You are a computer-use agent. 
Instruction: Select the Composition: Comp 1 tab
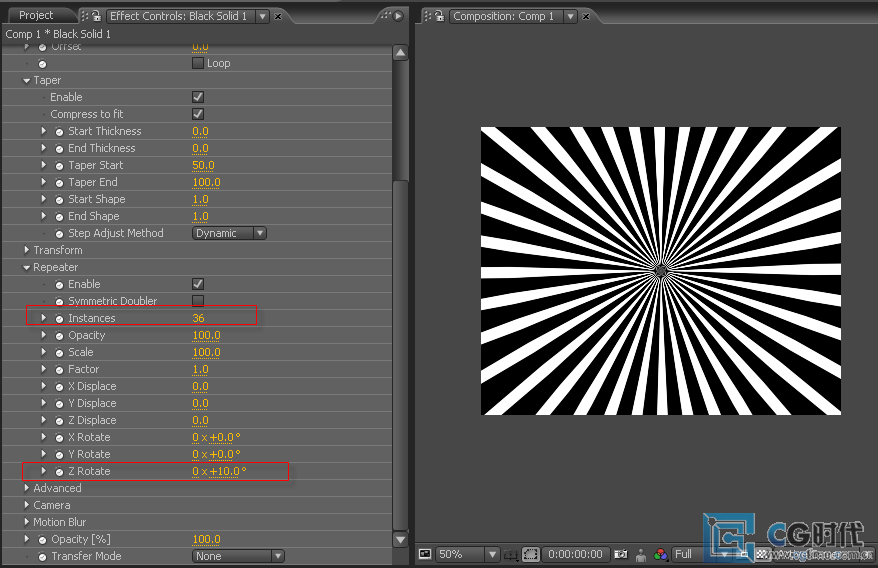(503, 16)
